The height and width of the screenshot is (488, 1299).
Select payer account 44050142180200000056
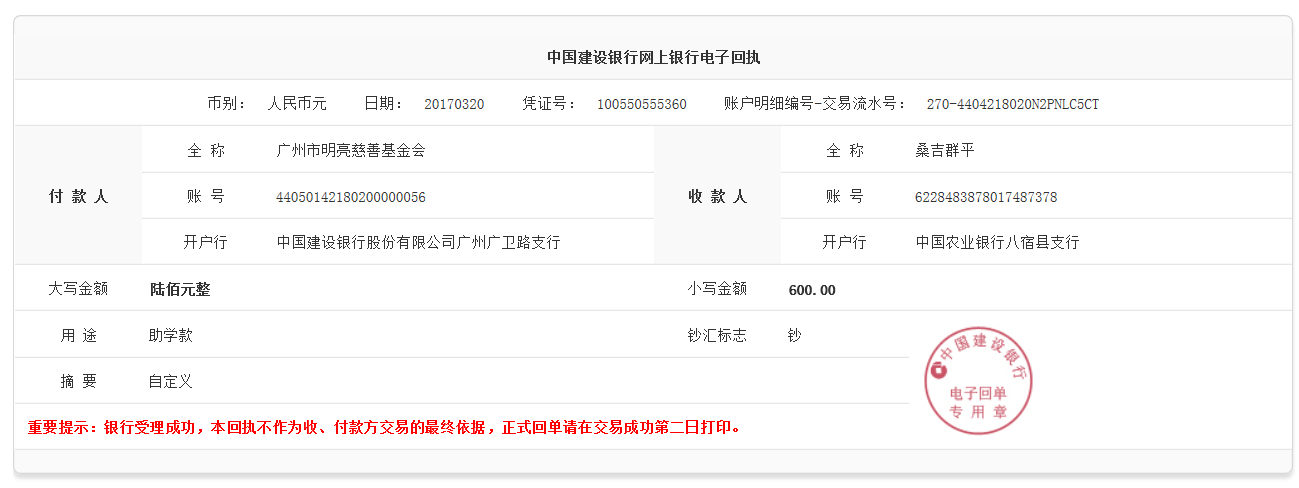(351, 197)
